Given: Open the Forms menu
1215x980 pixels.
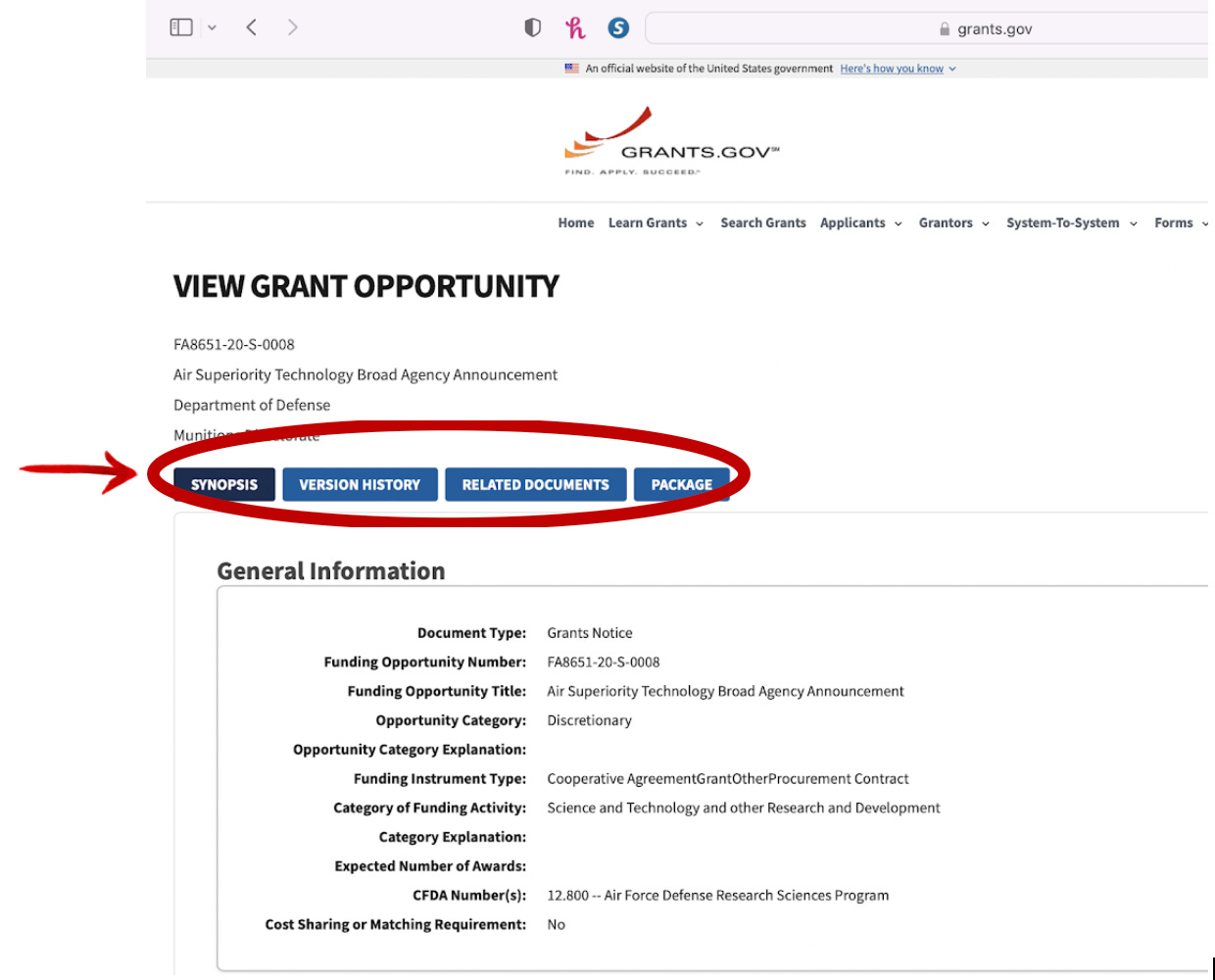Looking at the screenshot, I should pyautogui.click(x=1174, y=222).
